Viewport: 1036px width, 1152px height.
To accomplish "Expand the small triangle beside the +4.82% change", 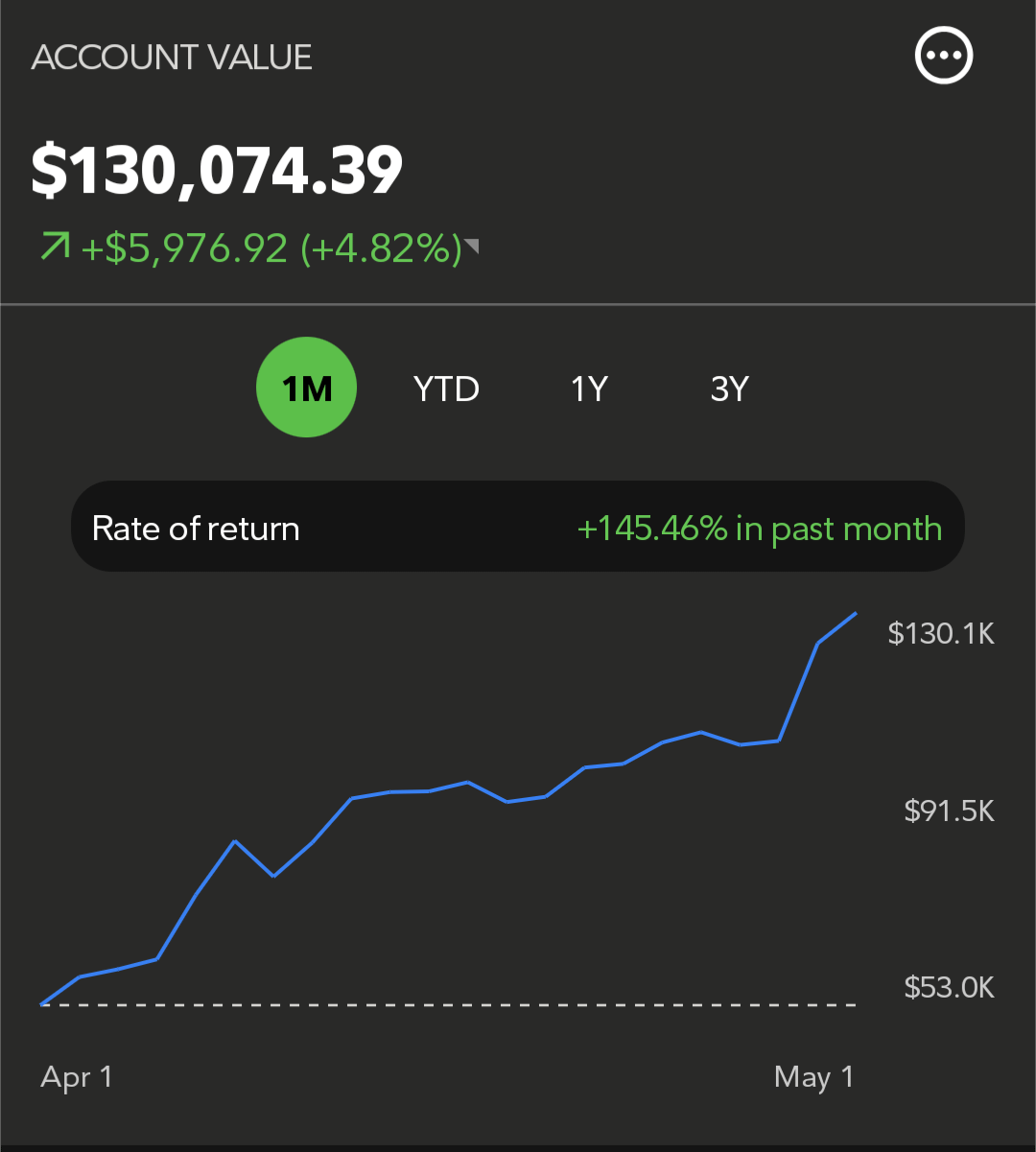I will (x=471, y=248).
